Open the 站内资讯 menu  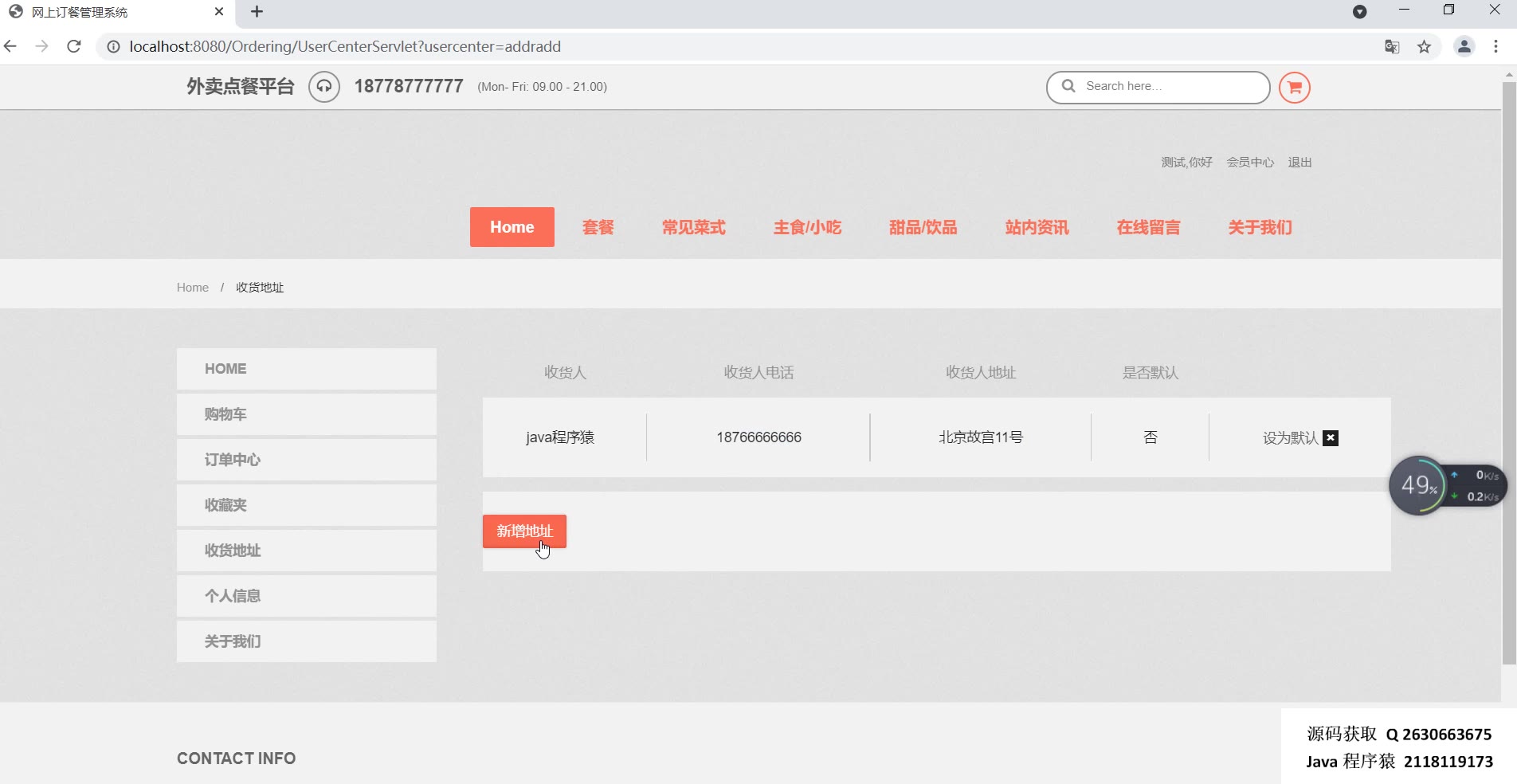tap(1037, 227)
